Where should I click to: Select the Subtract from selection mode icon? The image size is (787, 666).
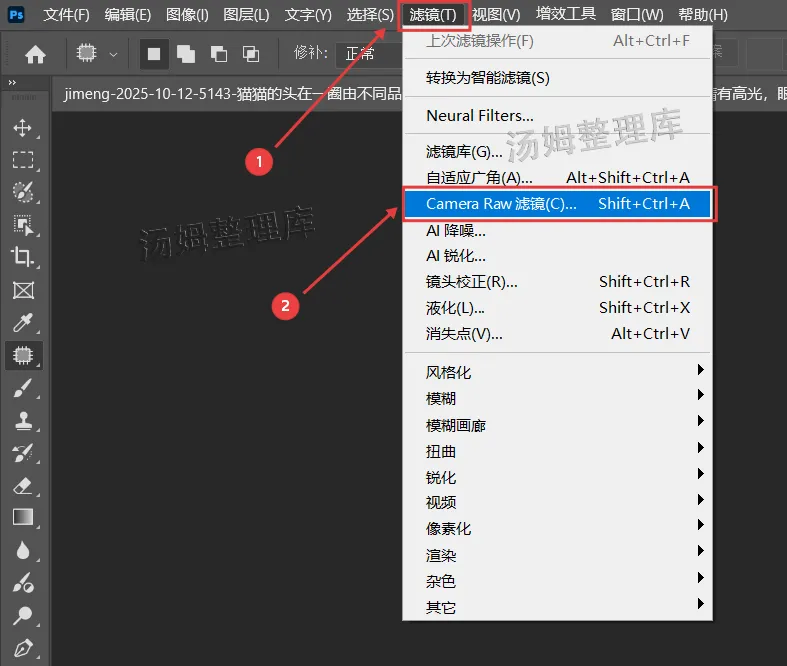(x=218, y=54)
